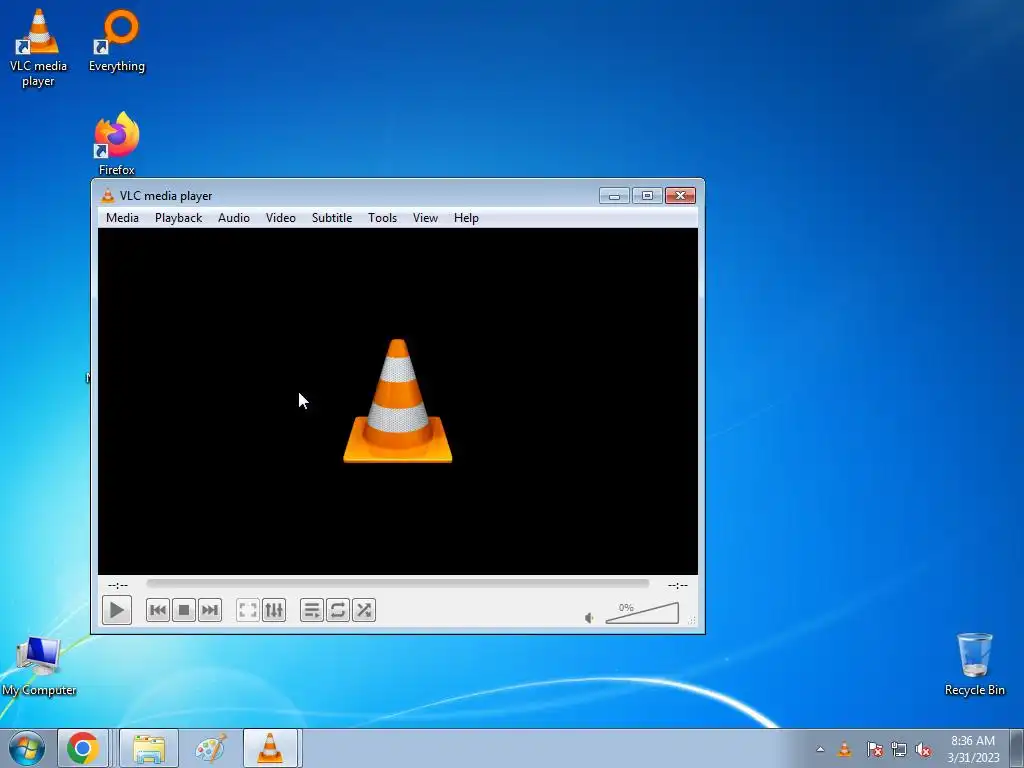Viewport: 1024px width, 768px height.
Task: Click the large cone in video area
Action: [398, 401]
